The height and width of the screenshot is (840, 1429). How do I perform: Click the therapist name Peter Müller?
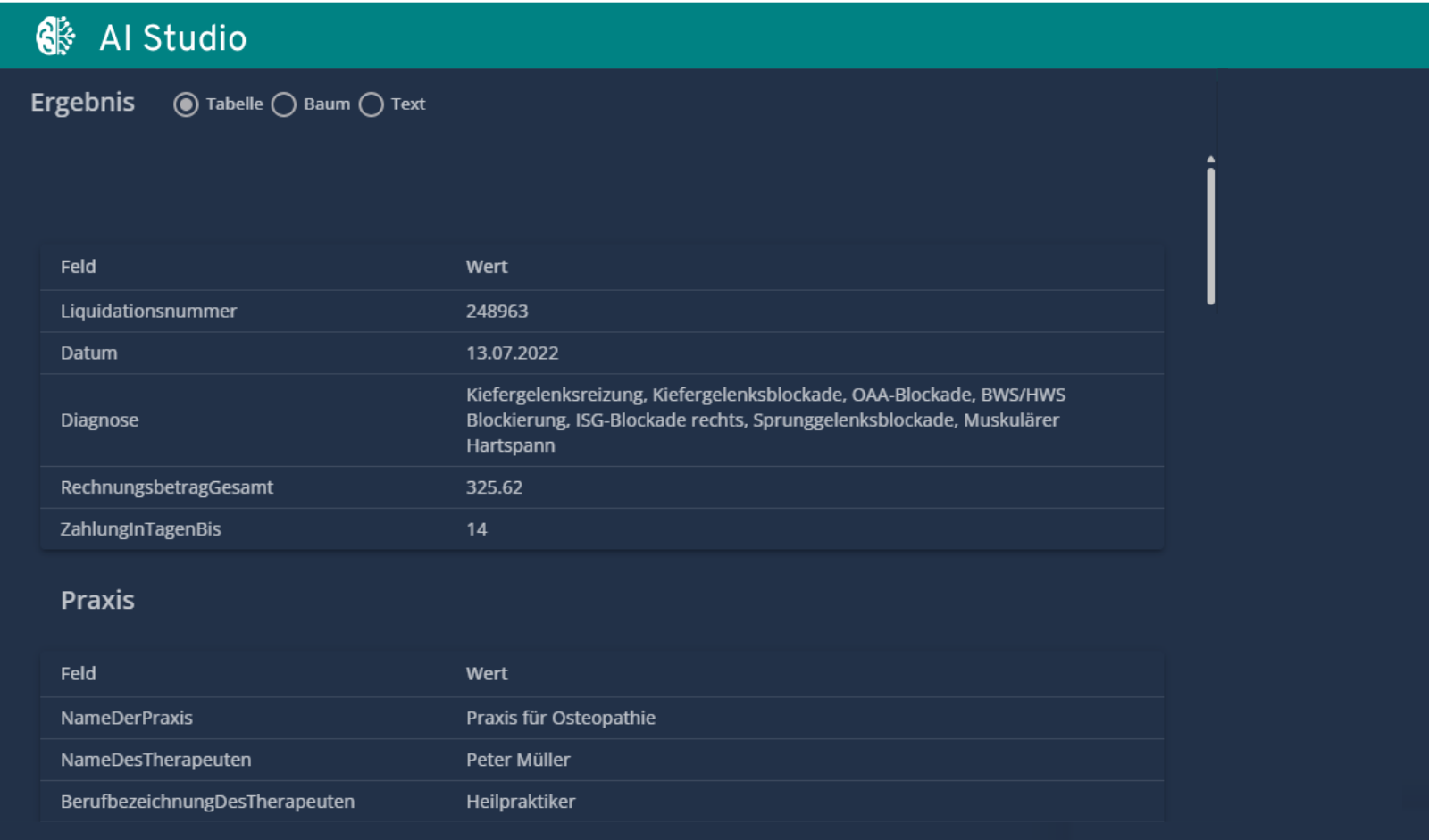517,761
